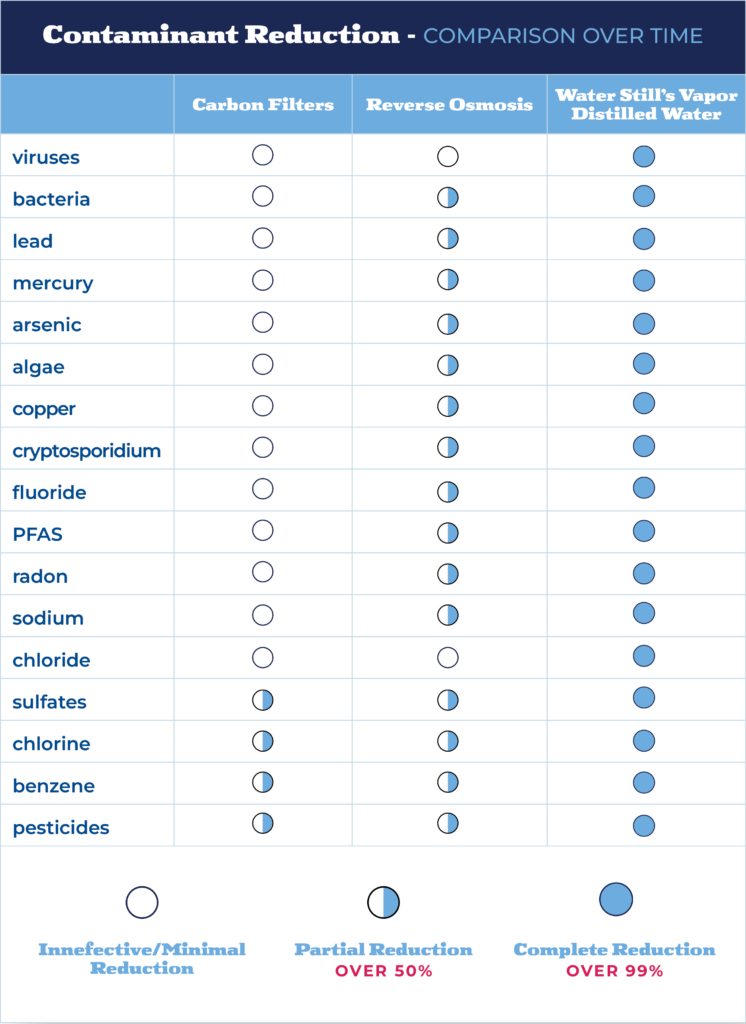Click the half-filled circle for PFAS under Reverse Osmosis
The image size is (746, 1024).
coord(447,533)
